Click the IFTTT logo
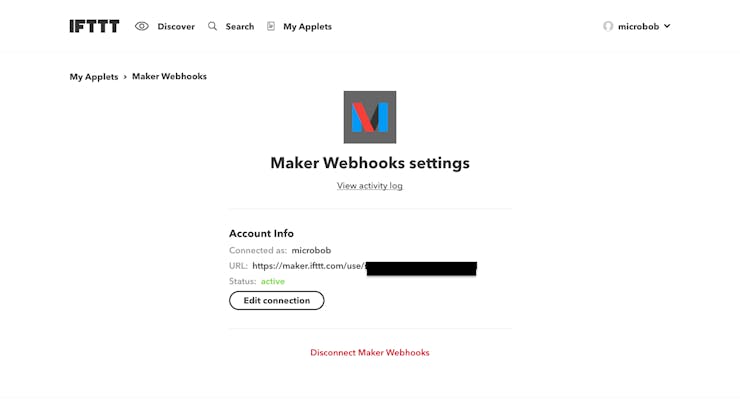The width and height of the screenshot is (740, 415). [x=94, y=26]
